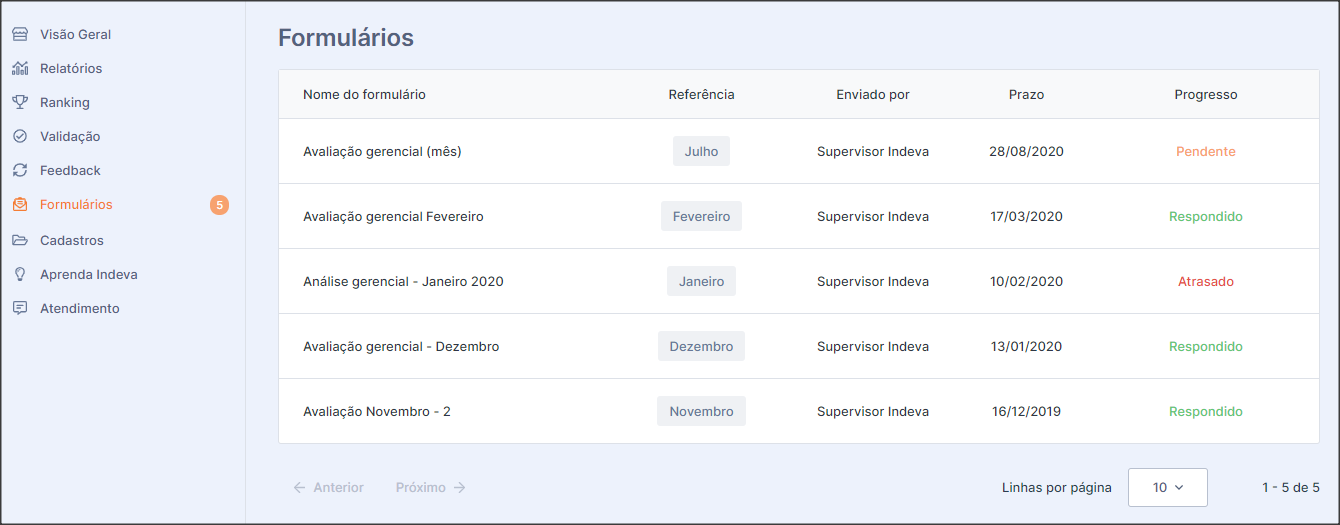
Task: Open the Relatórios menu item
Action: (x=71, y=68)
